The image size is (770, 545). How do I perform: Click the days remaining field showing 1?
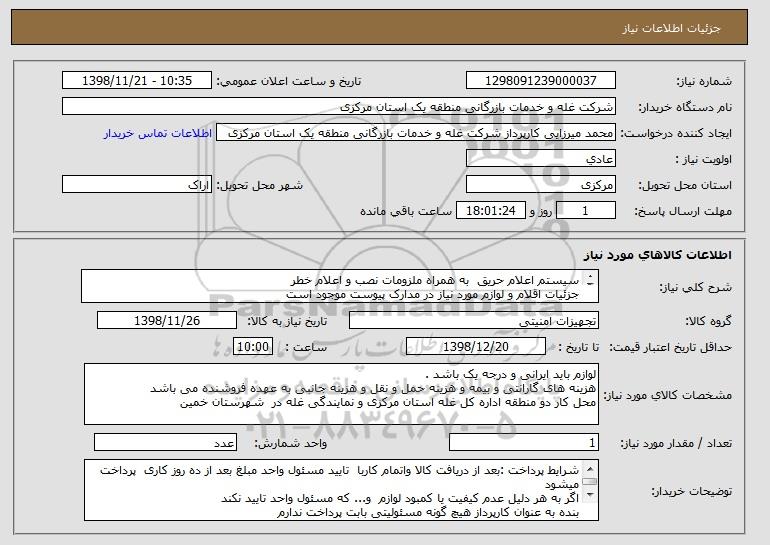tap(585, 211)
